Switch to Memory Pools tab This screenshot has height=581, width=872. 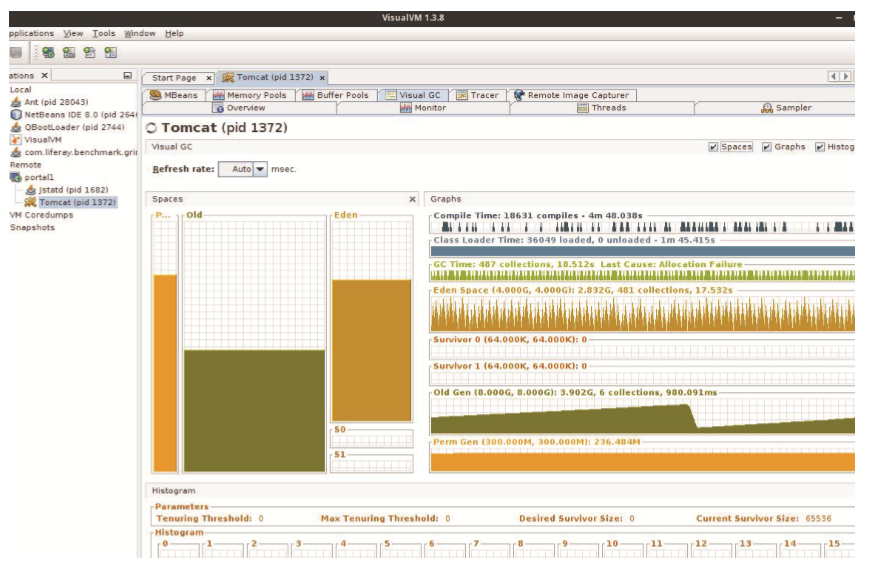click(x=250, y=95)
